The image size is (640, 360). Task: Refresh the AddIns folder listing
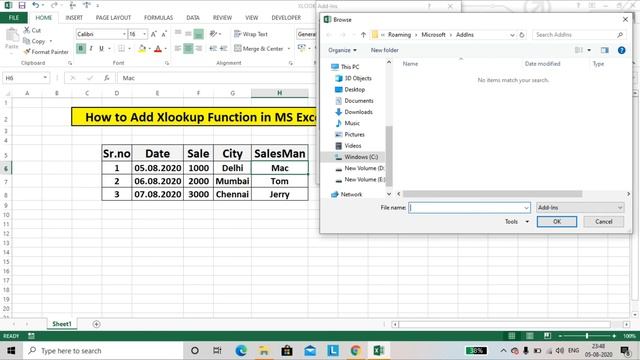522,35
